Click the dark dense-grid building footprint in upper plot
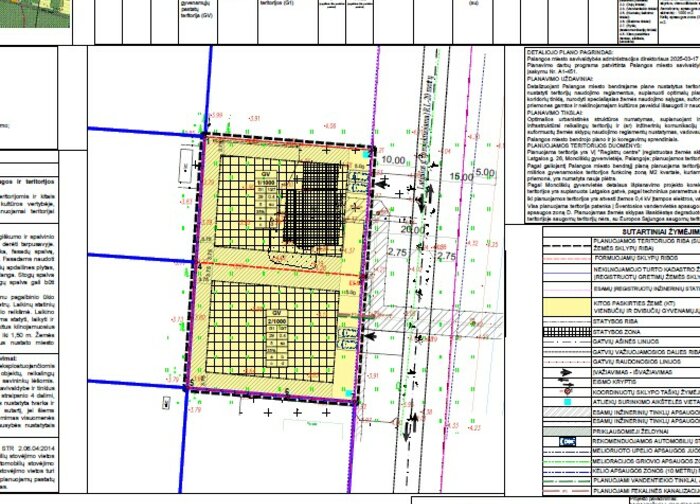This screenshot has width=700, height=504. (313, 204)
